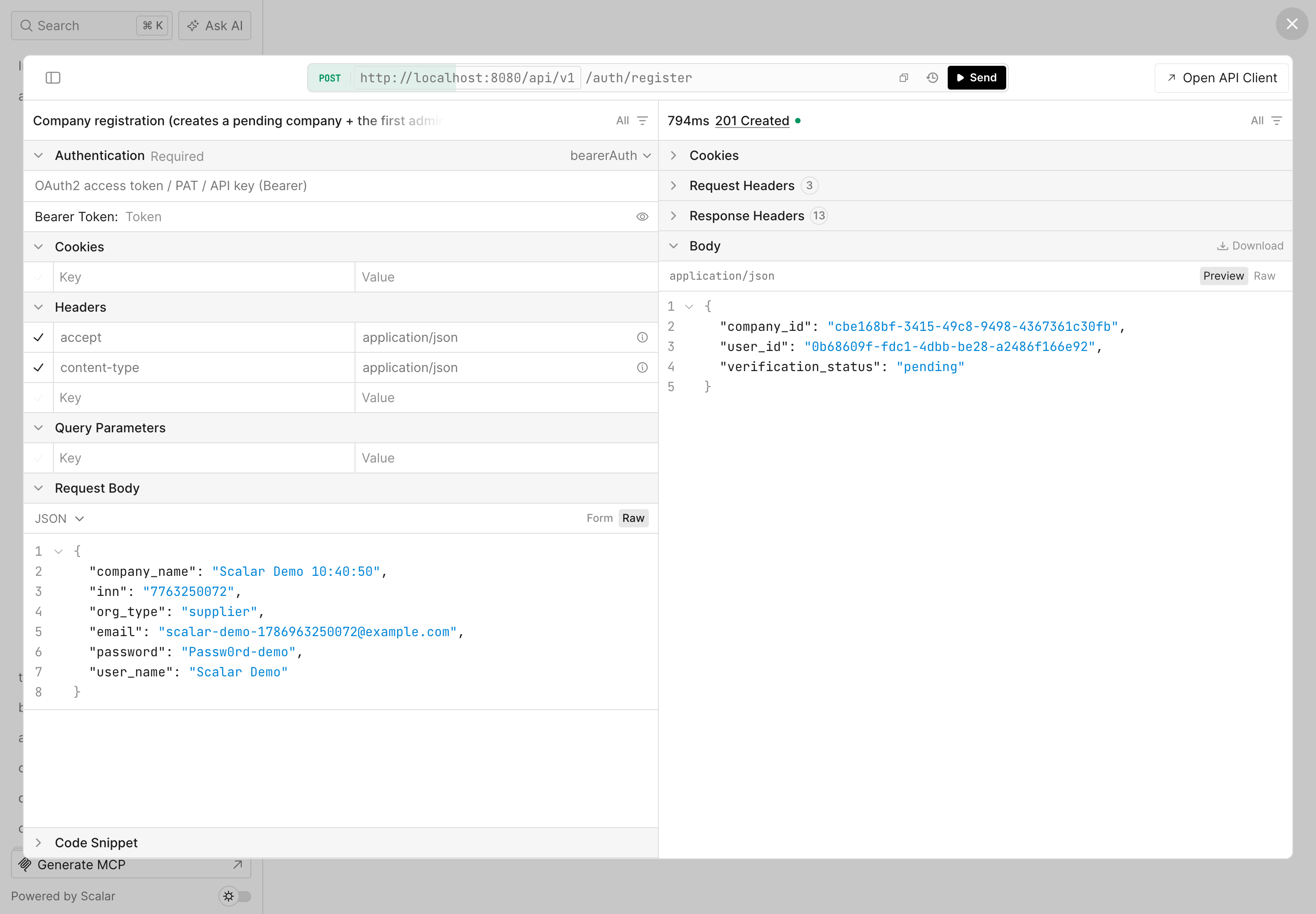Fold the response JSON at line 1

click(x=689, y=307)
